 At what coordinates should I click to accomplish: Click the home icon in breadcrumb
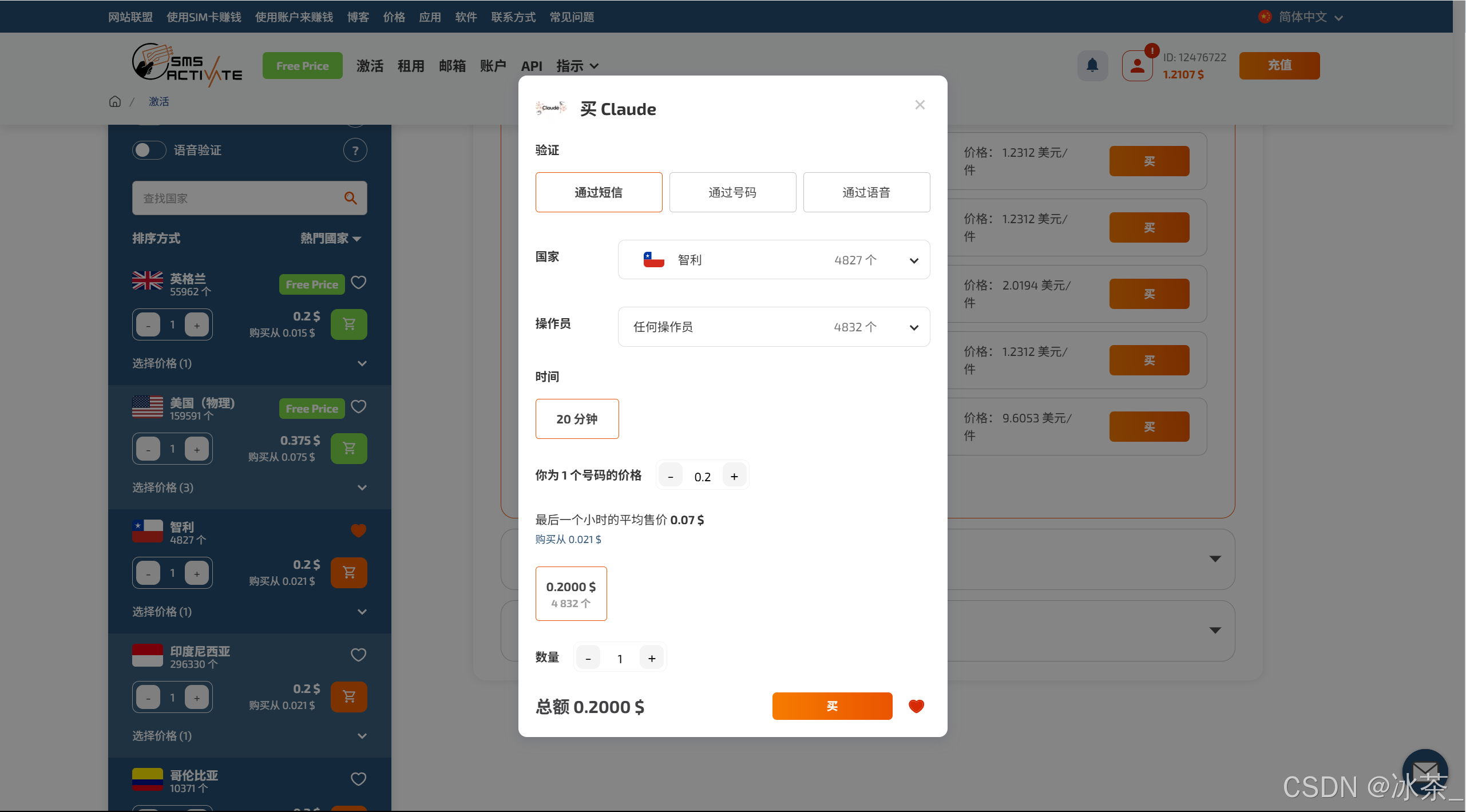tap(115, 101)
